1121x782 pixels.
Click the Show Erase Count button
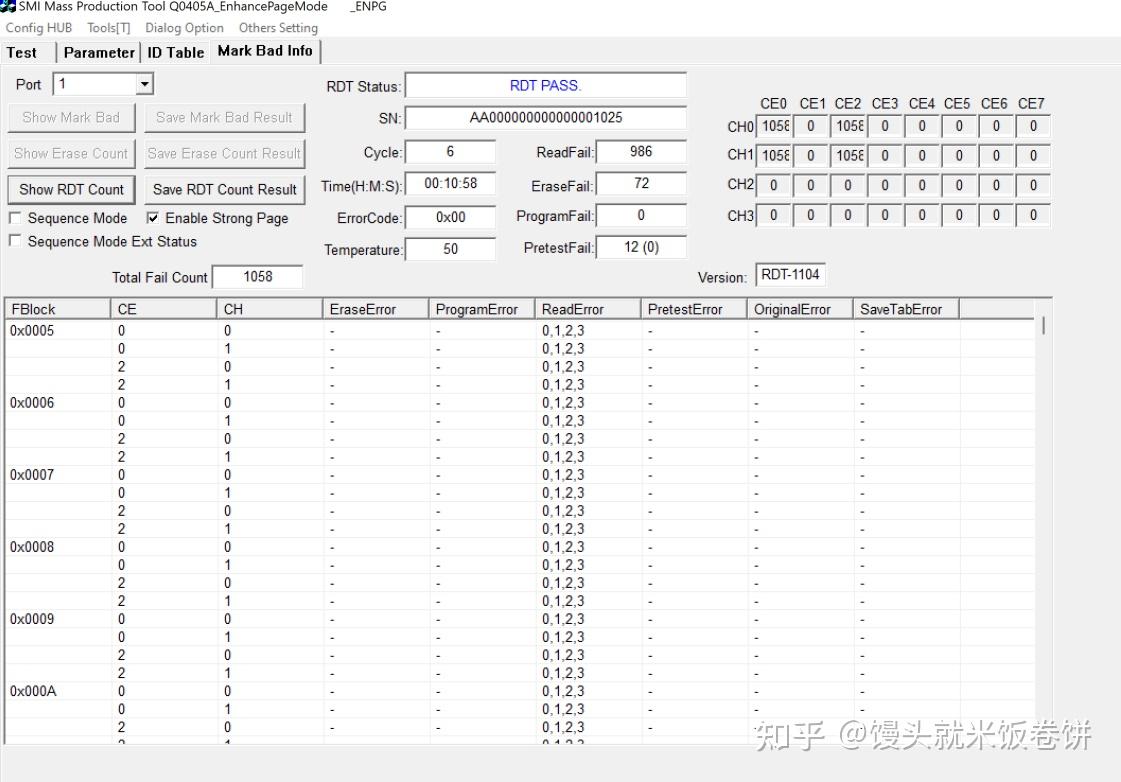pyautogui.click(x=71, y=154)
